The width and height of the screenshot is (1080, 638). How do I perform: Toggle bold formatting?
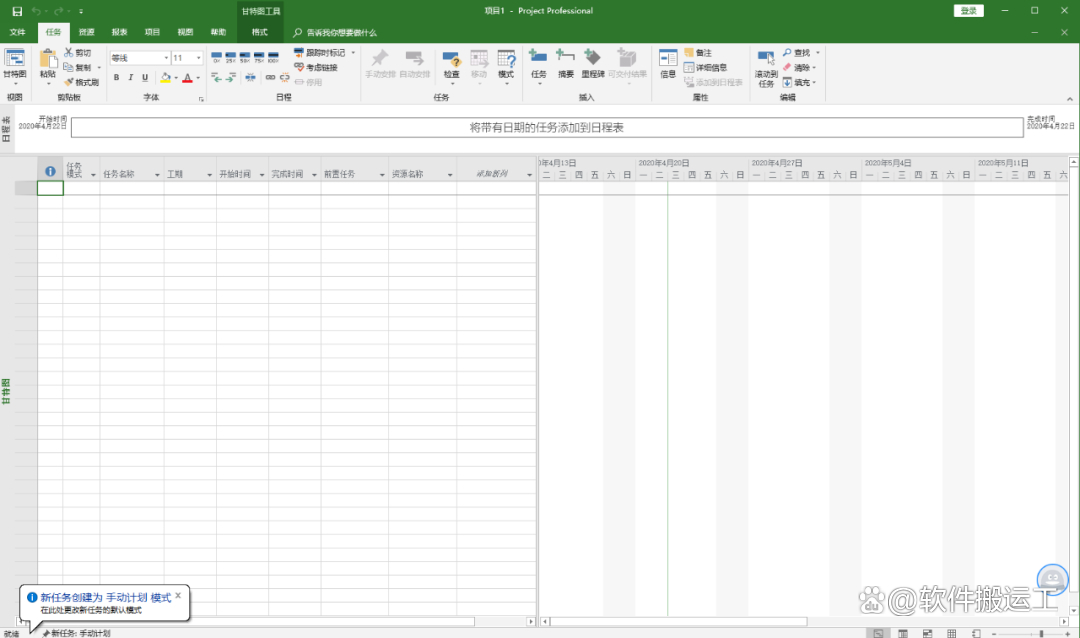[x=115, y=77]
